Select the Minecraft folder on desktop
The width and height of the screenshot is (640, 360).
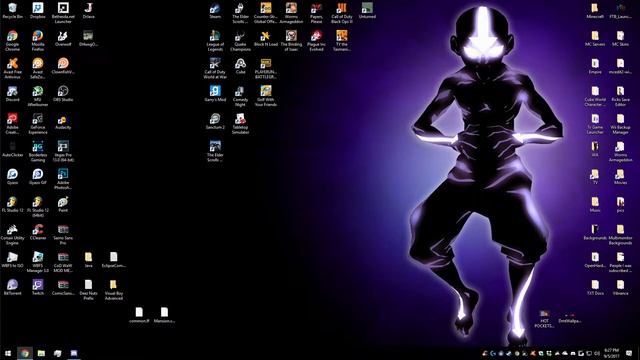[595, 11]
